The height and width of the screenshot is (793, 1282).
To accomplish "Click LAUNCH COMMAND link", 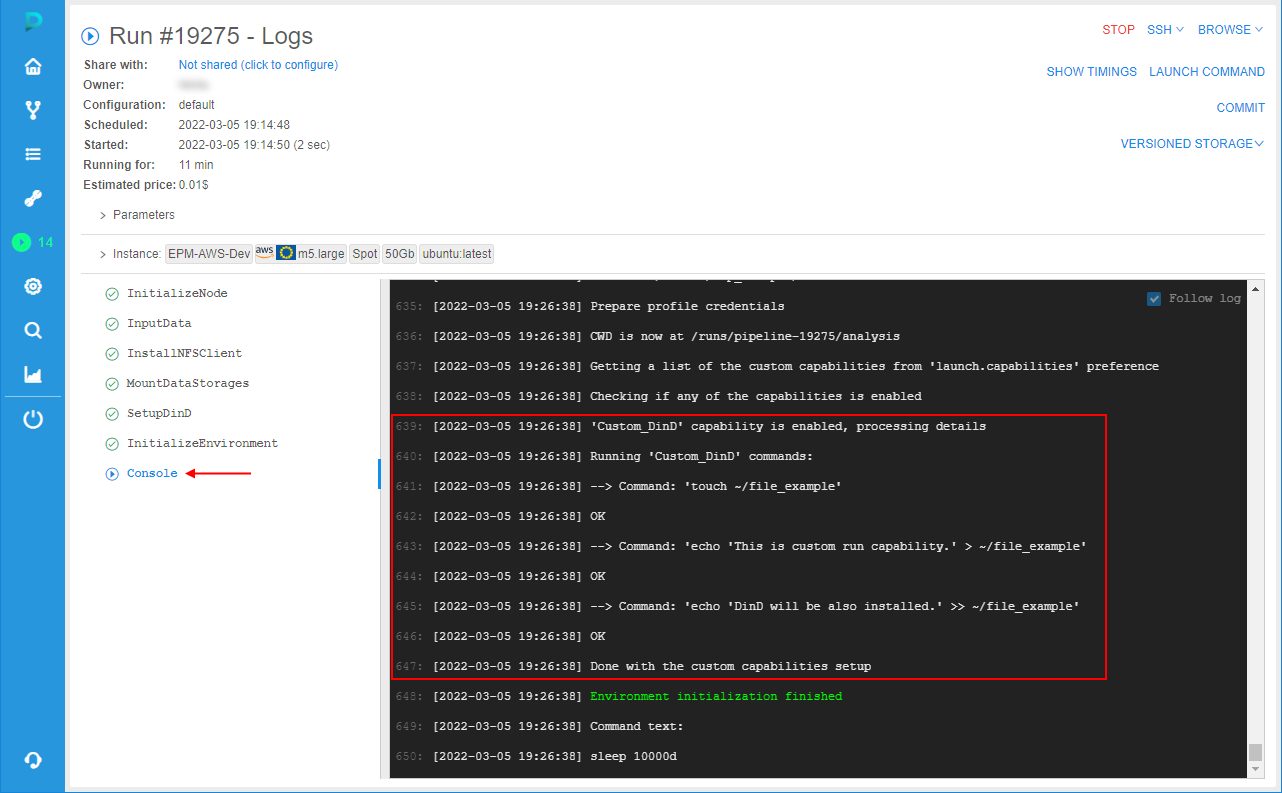I will [1207, 72].
